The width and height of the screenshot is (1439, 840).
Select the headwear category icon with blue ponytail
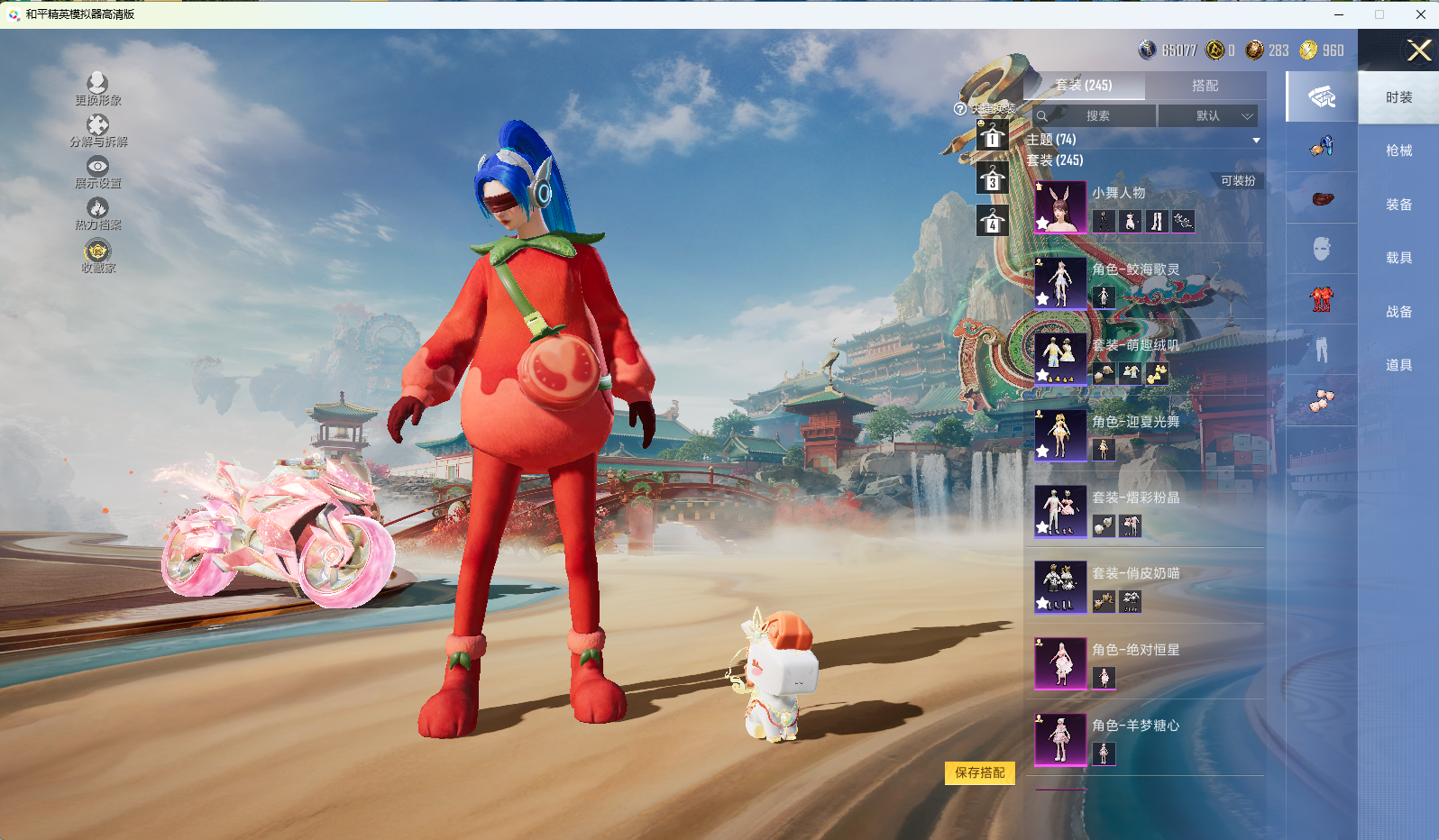pyautogui.click(x=1322, y=146)
